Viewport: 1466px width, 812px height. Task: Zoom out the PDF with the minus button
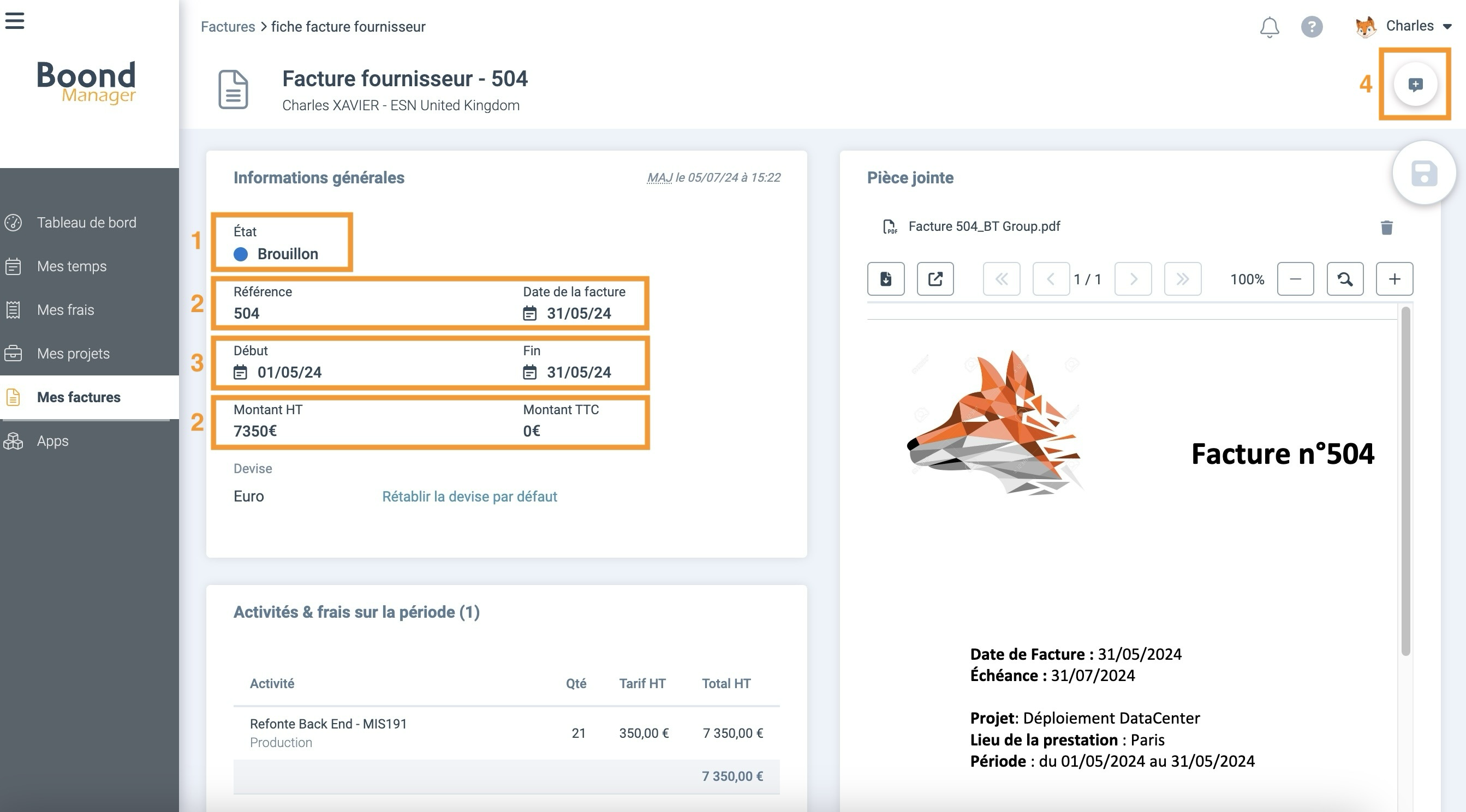pyautogui.click(x=1295, y=279)
